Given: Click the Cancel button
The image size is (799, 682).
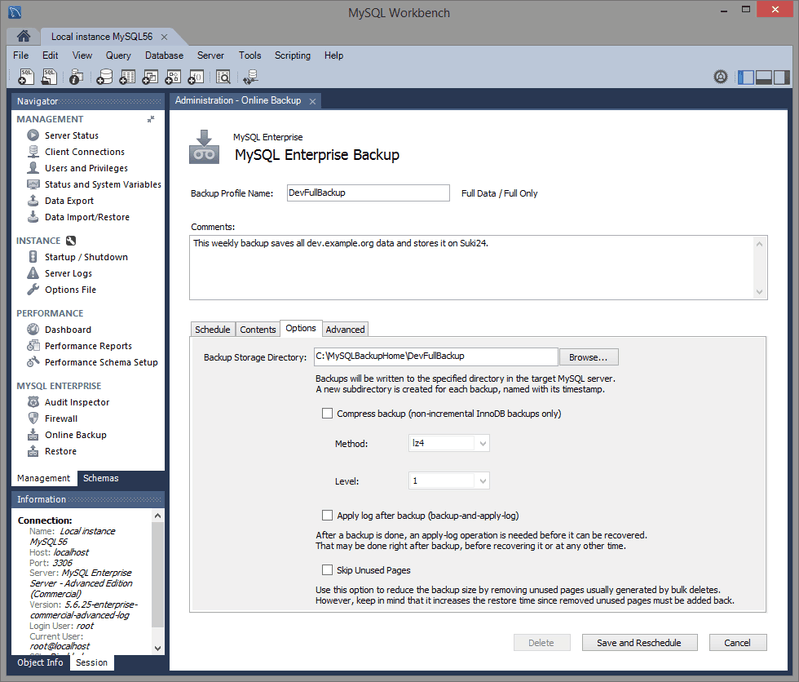Looking at the screenshot, I should click(x=737, y=643).
